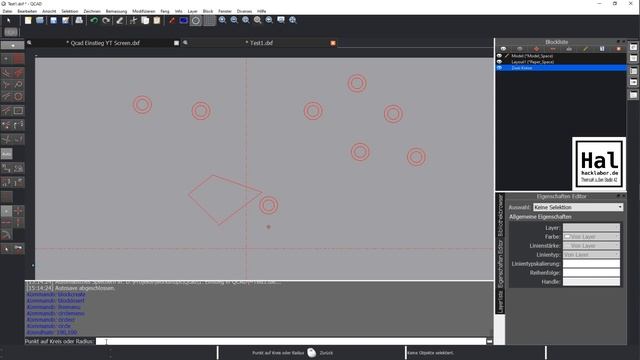The image size is (640, 360).
Task: Toggle the blue screen linetype icon
Action: 184,20
